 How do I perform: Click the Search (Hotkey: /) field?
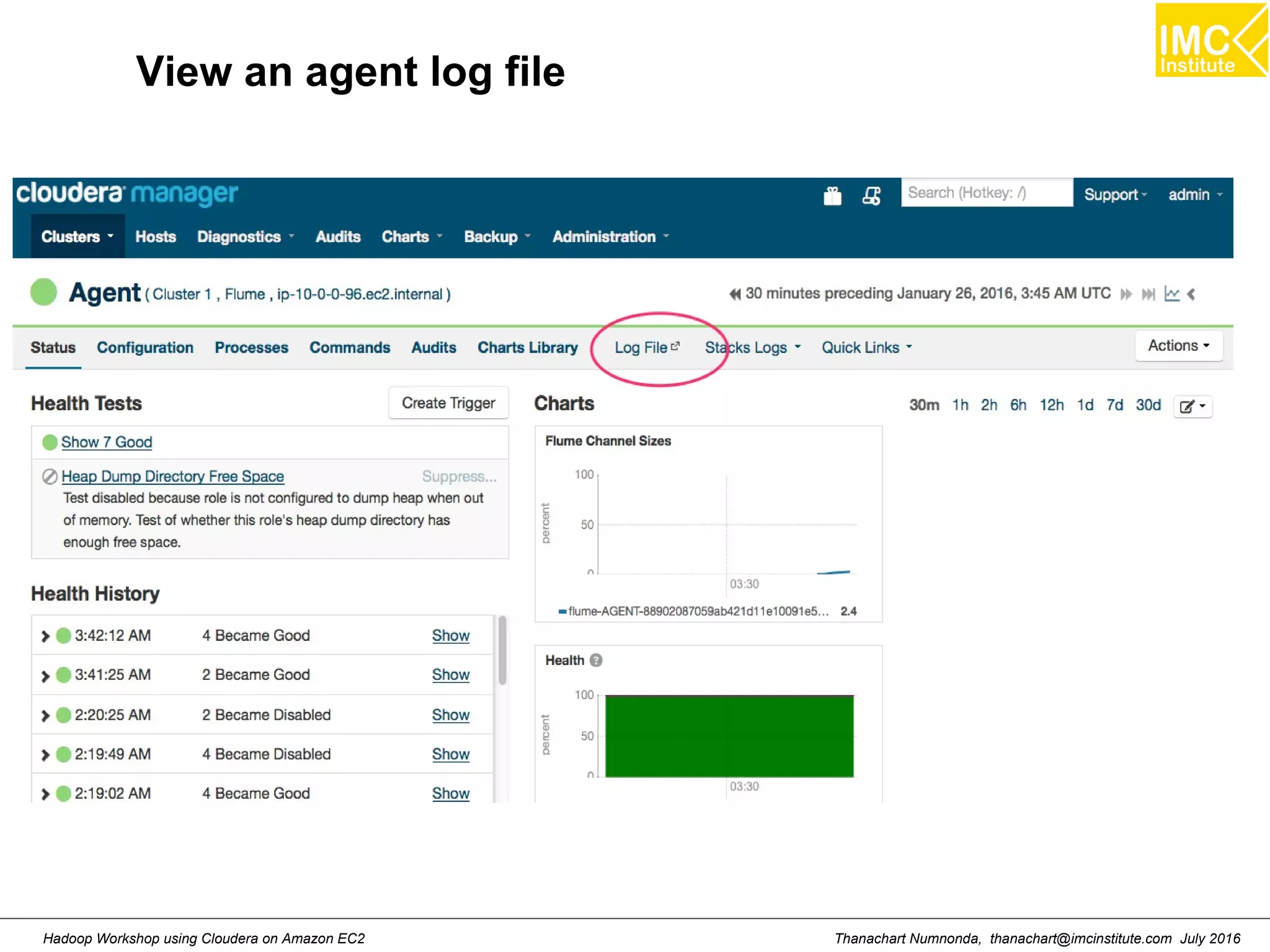tap(987, 193)
